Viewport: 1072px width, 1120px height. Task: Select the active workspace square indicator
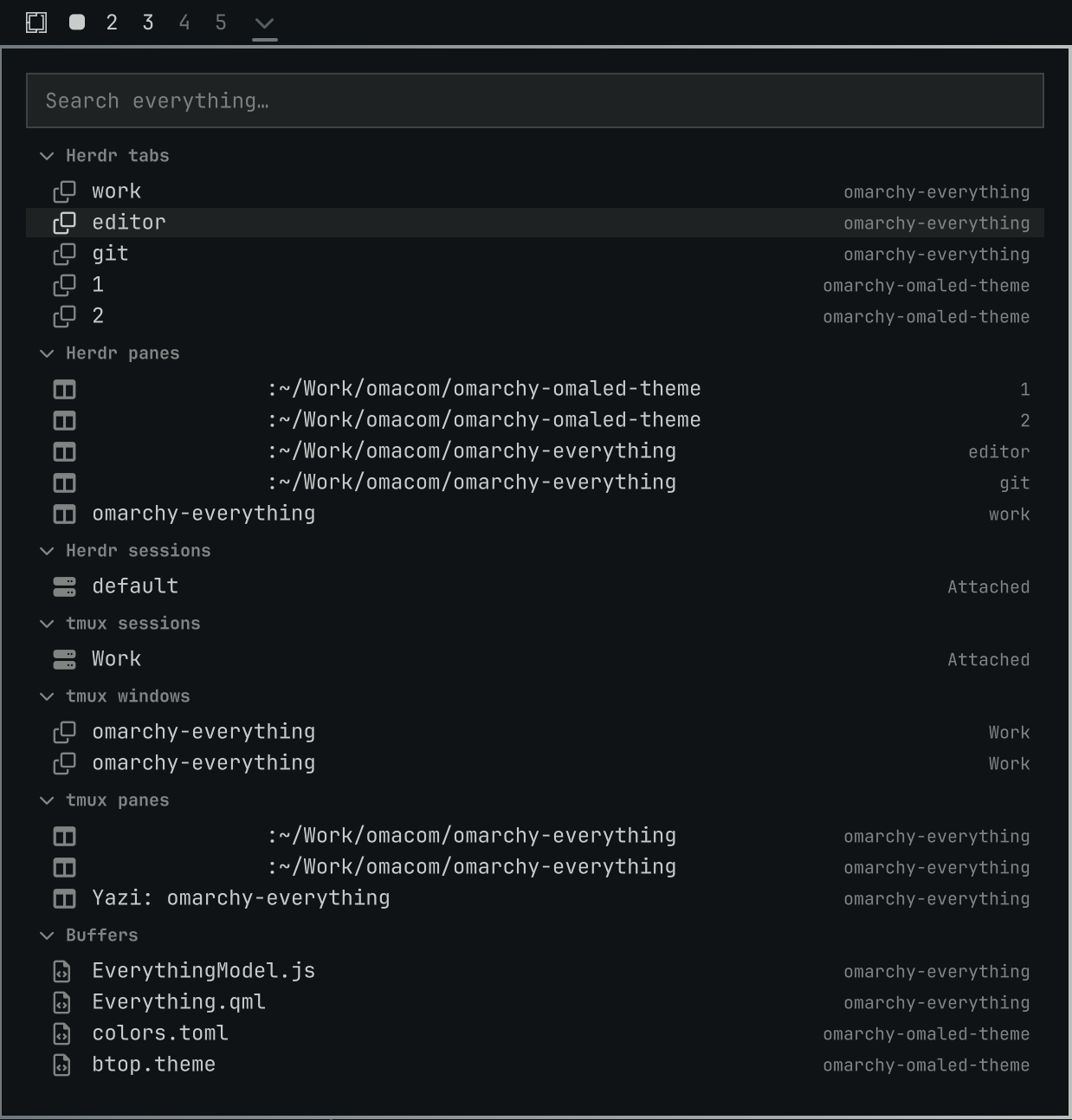click(x=77, y=23)
